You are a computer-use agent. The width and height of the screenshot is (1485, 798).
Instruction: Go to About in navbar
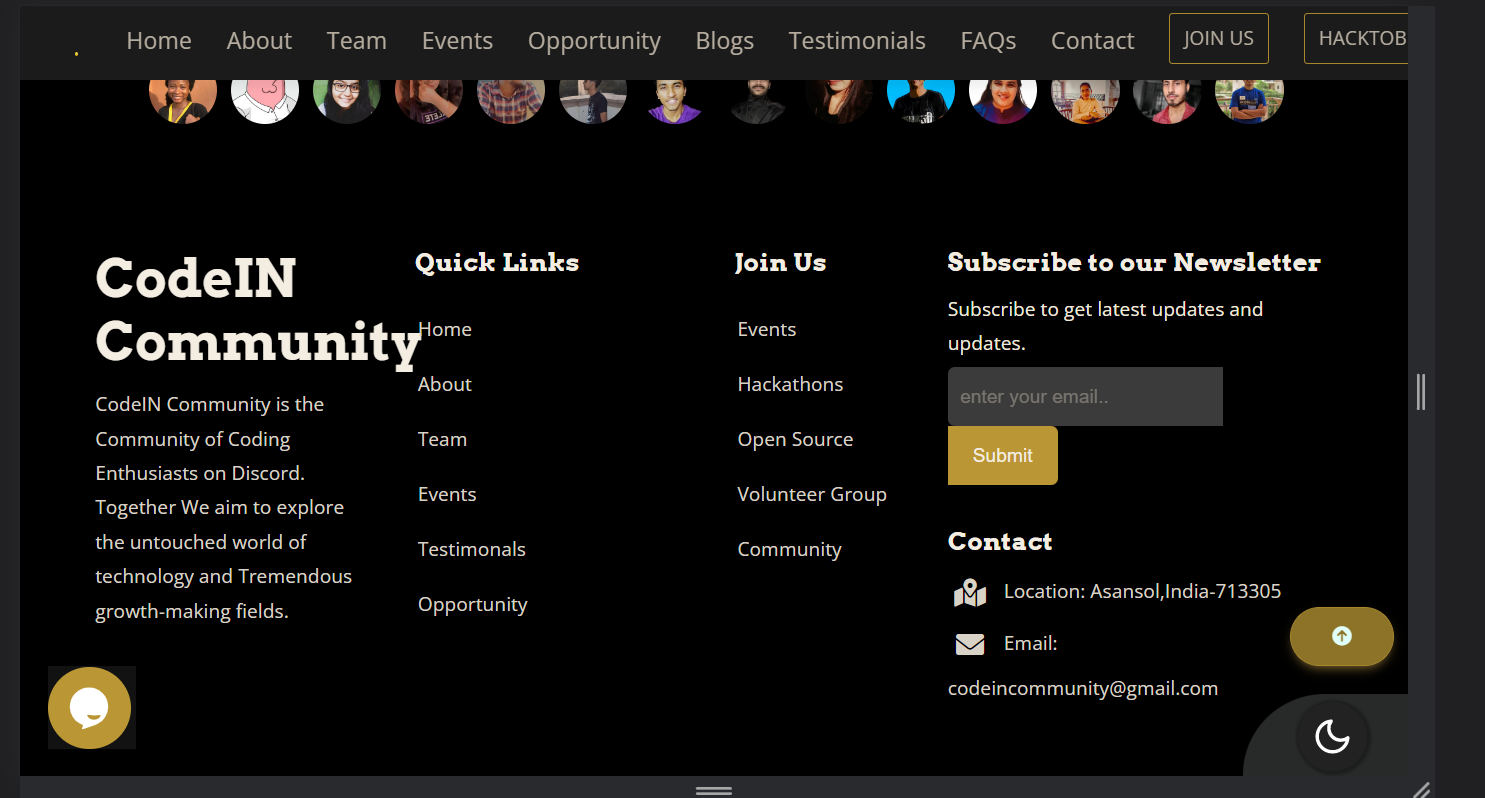pyautogui.click(x=259, y=40)
